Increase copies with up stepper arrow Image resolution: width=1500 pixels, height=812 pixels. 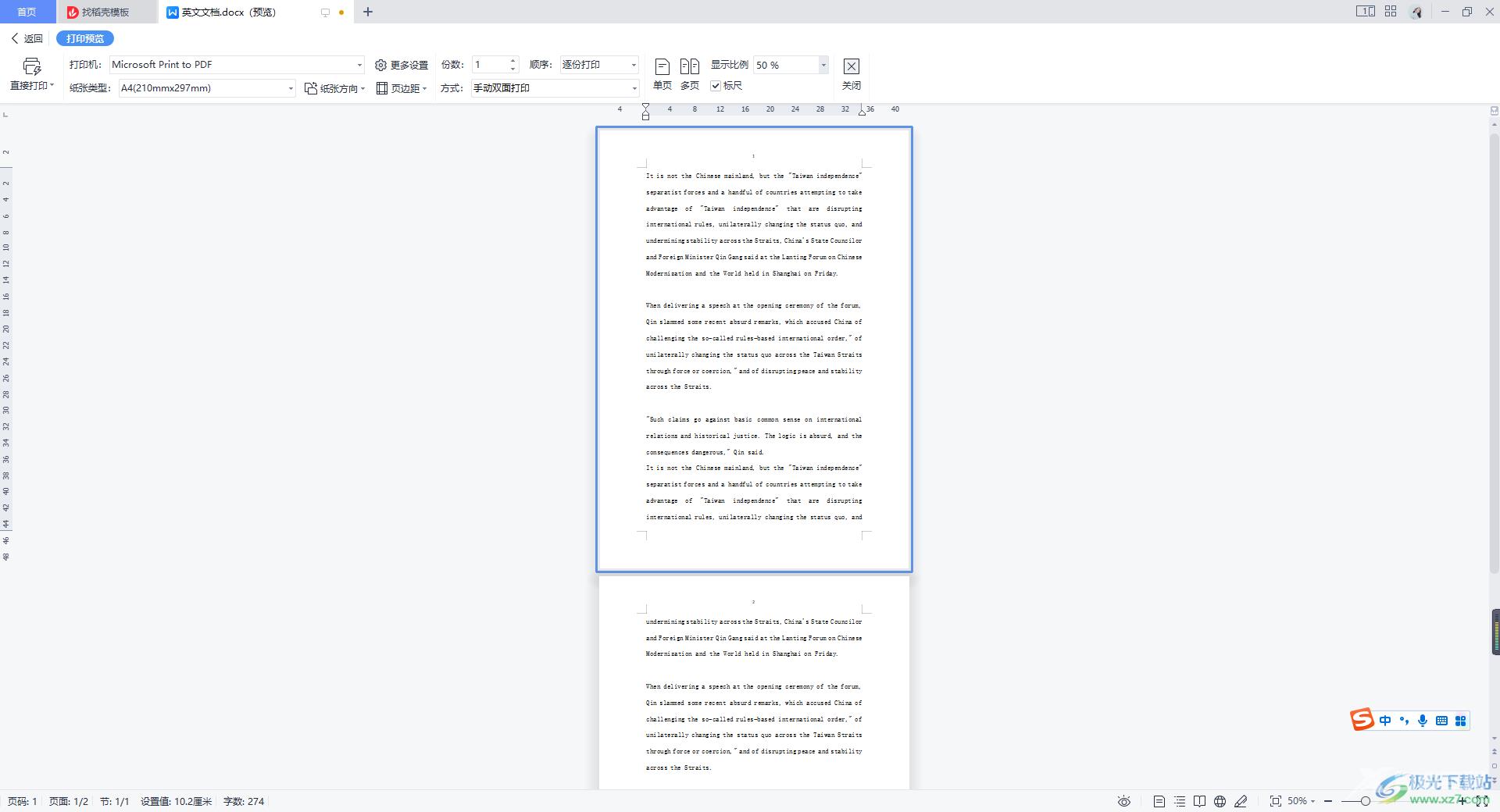click(x=513, y=60)
